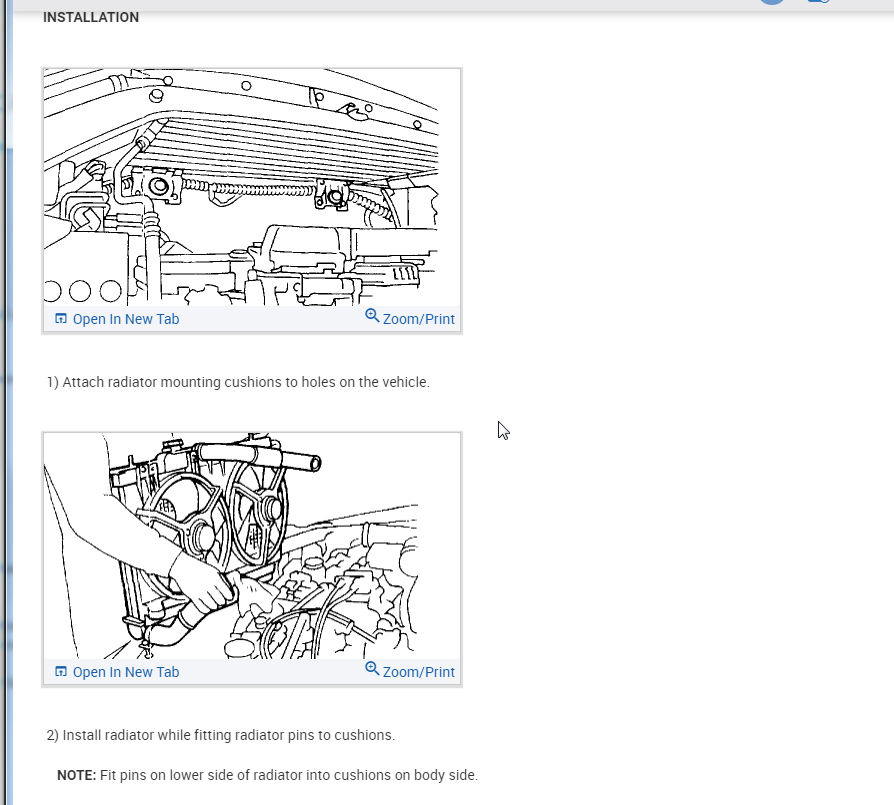The width and height of the screenshot is (894, 805).
Task: Click NOTE Fit pins on lower side text
Action: coord(267,775)
